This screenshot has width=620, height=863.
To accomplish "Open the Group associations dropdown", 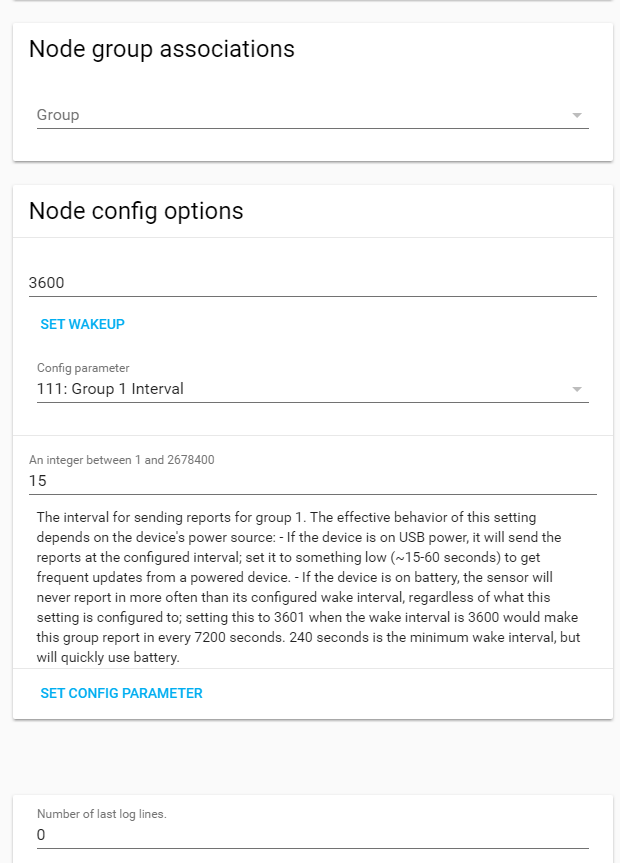I will coord(300,115).
